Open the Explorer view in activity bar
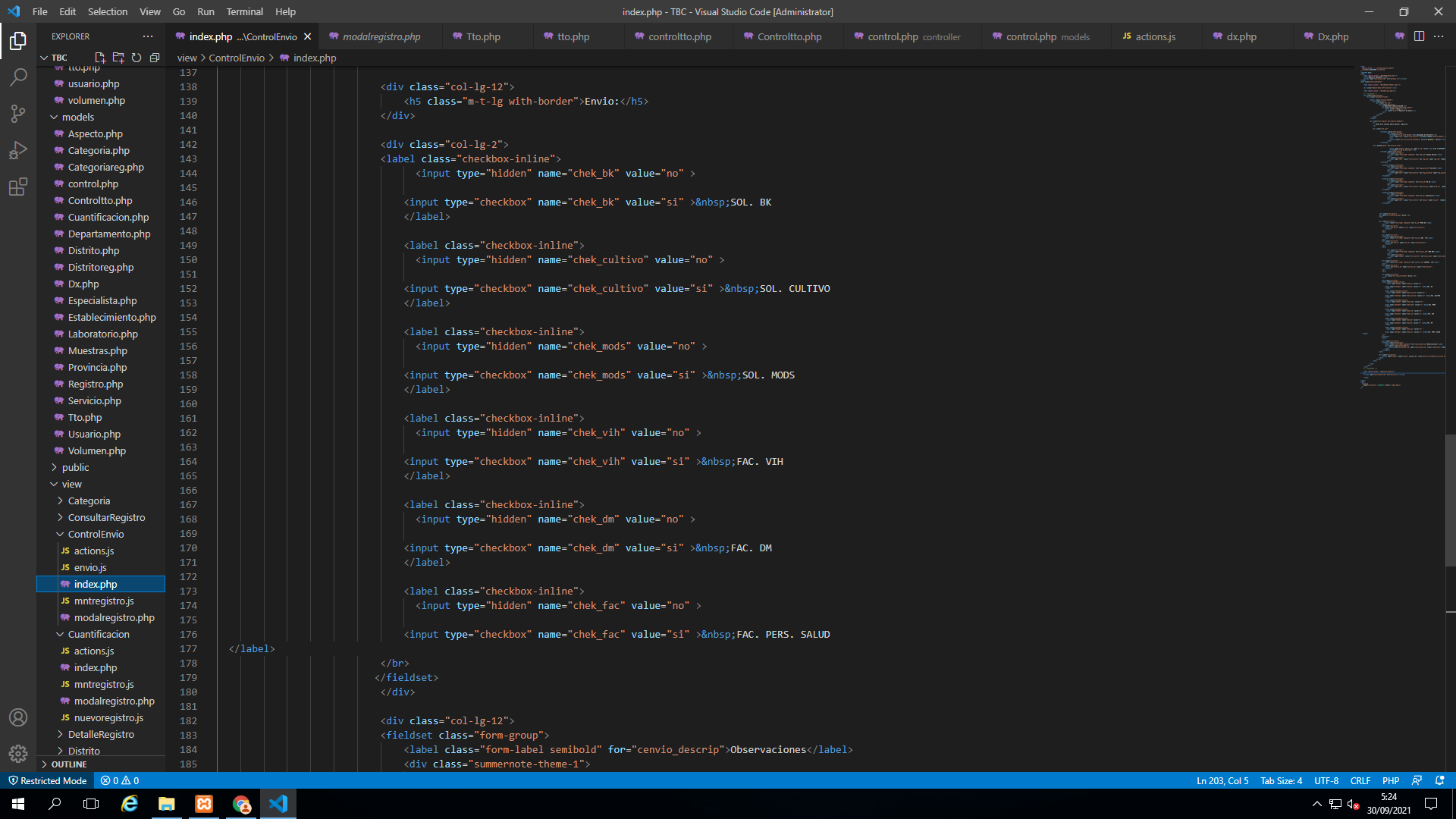This screenshot has height=819, width=1456. [x=18, y=40]
